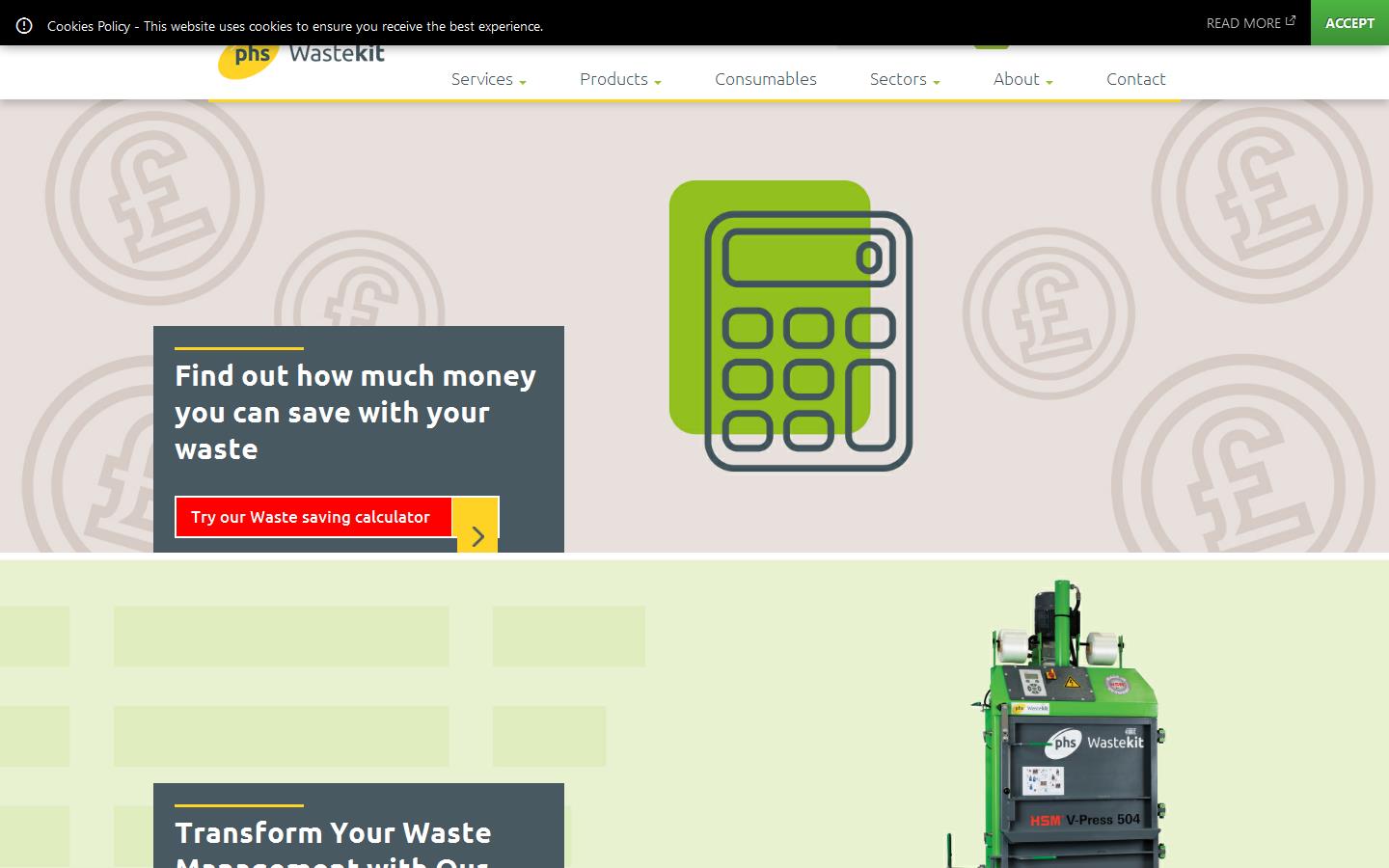Expand the Products dropdown
Viewport: 1389px width, 868px height.
click(618, 79)
